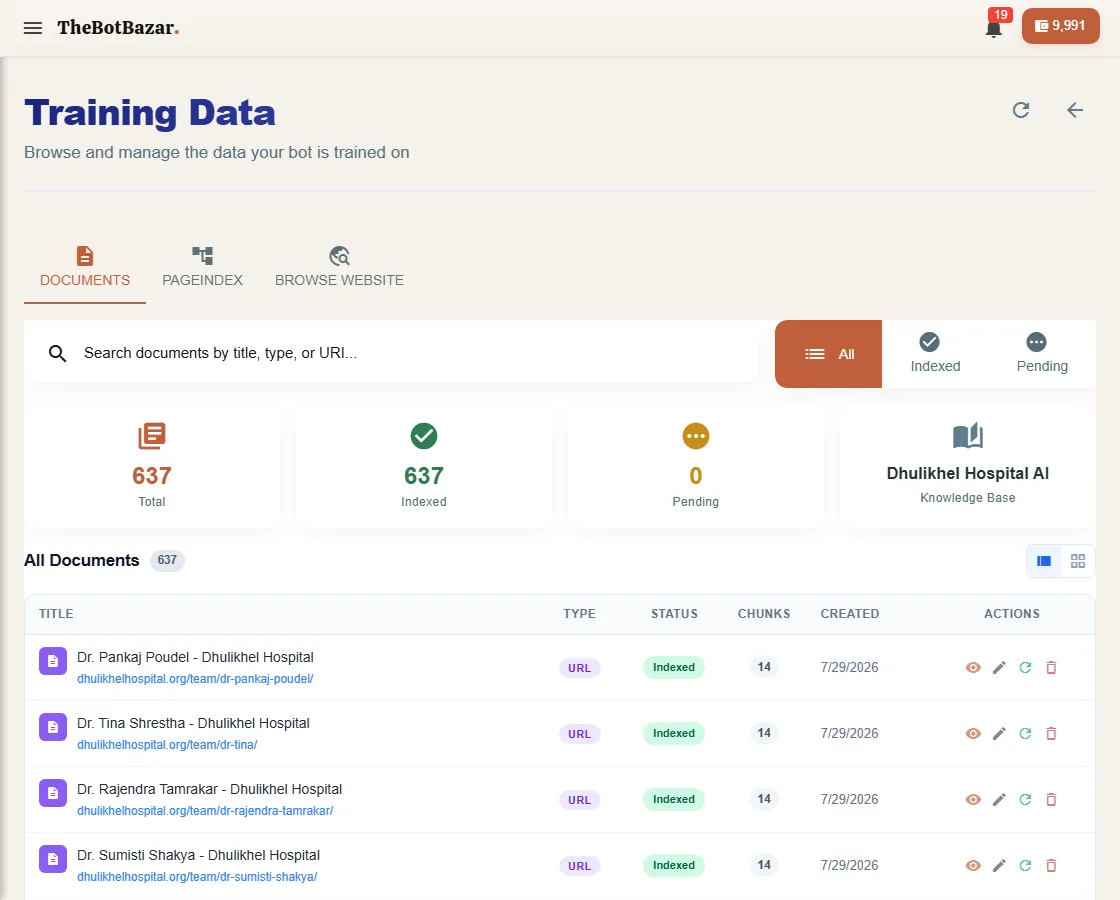Delete the Dr. Tina Shrestha document
This screenshot has height=900, width=1120.
[x=1051, y=734]
